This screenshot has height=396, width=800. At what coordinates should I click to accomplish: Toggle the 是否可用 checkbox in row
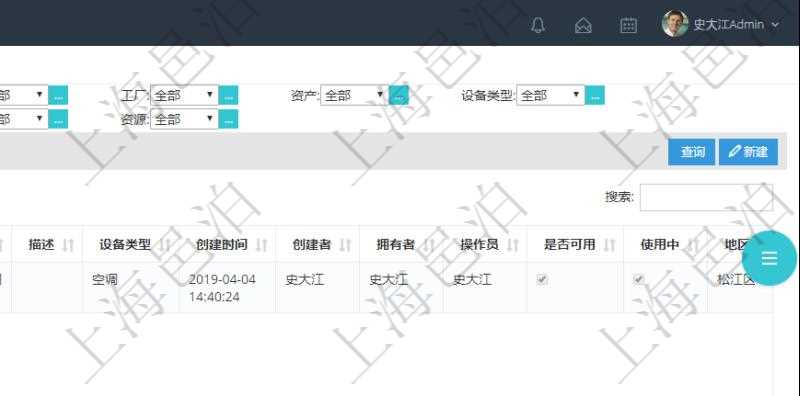click(x=542, y=280)
